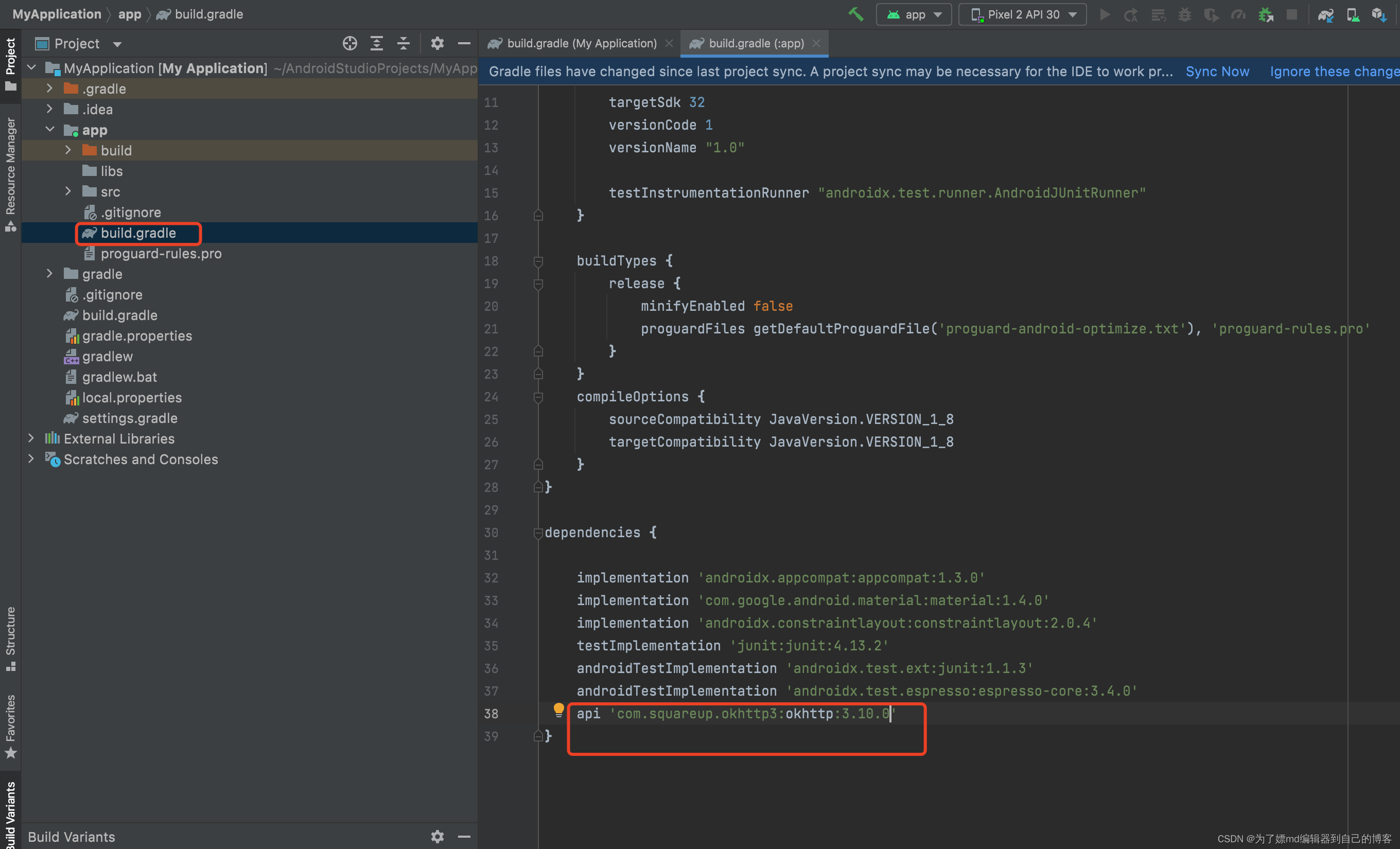Screen dimensions: 1400x849
Task: Click 'minifyEnabled false' on line 20
Action: tap(716, 306)
